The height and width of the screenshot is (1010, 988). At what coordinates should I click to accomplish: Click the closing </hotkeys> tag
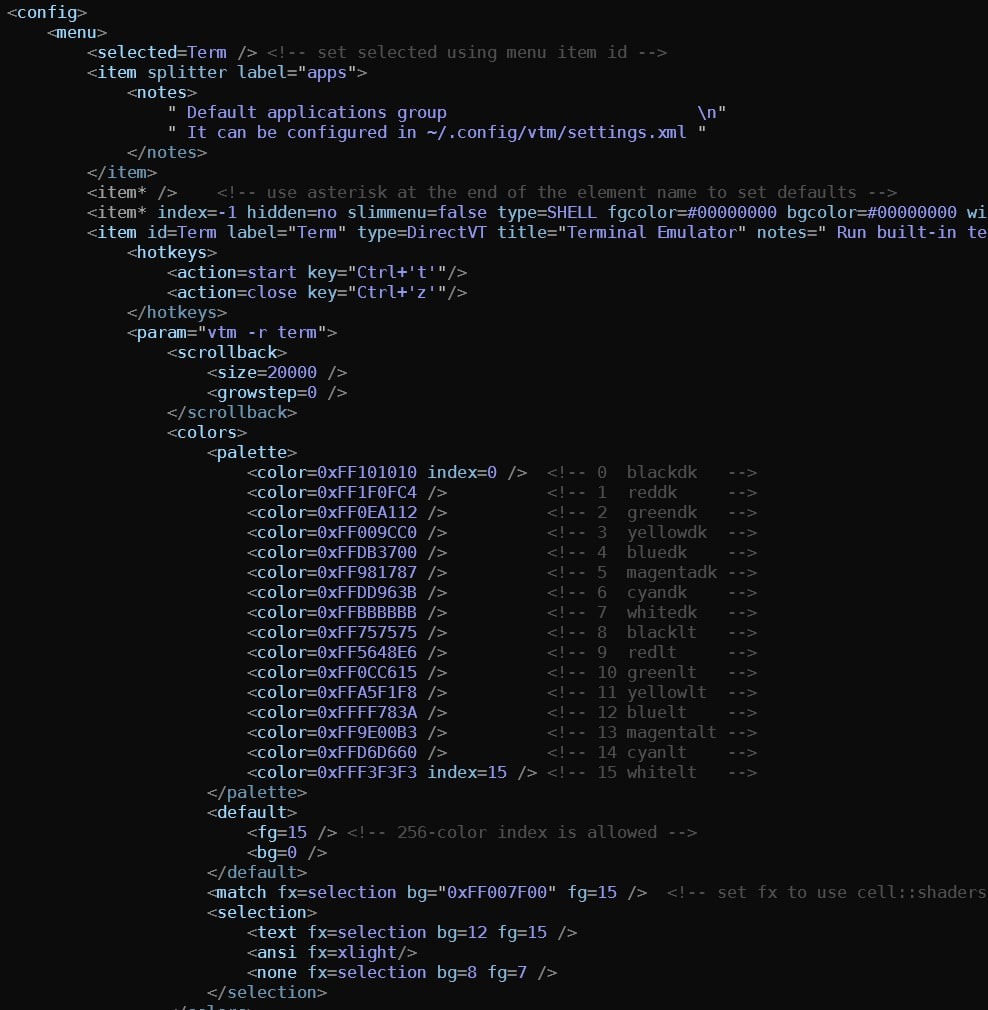coord(177,312)
